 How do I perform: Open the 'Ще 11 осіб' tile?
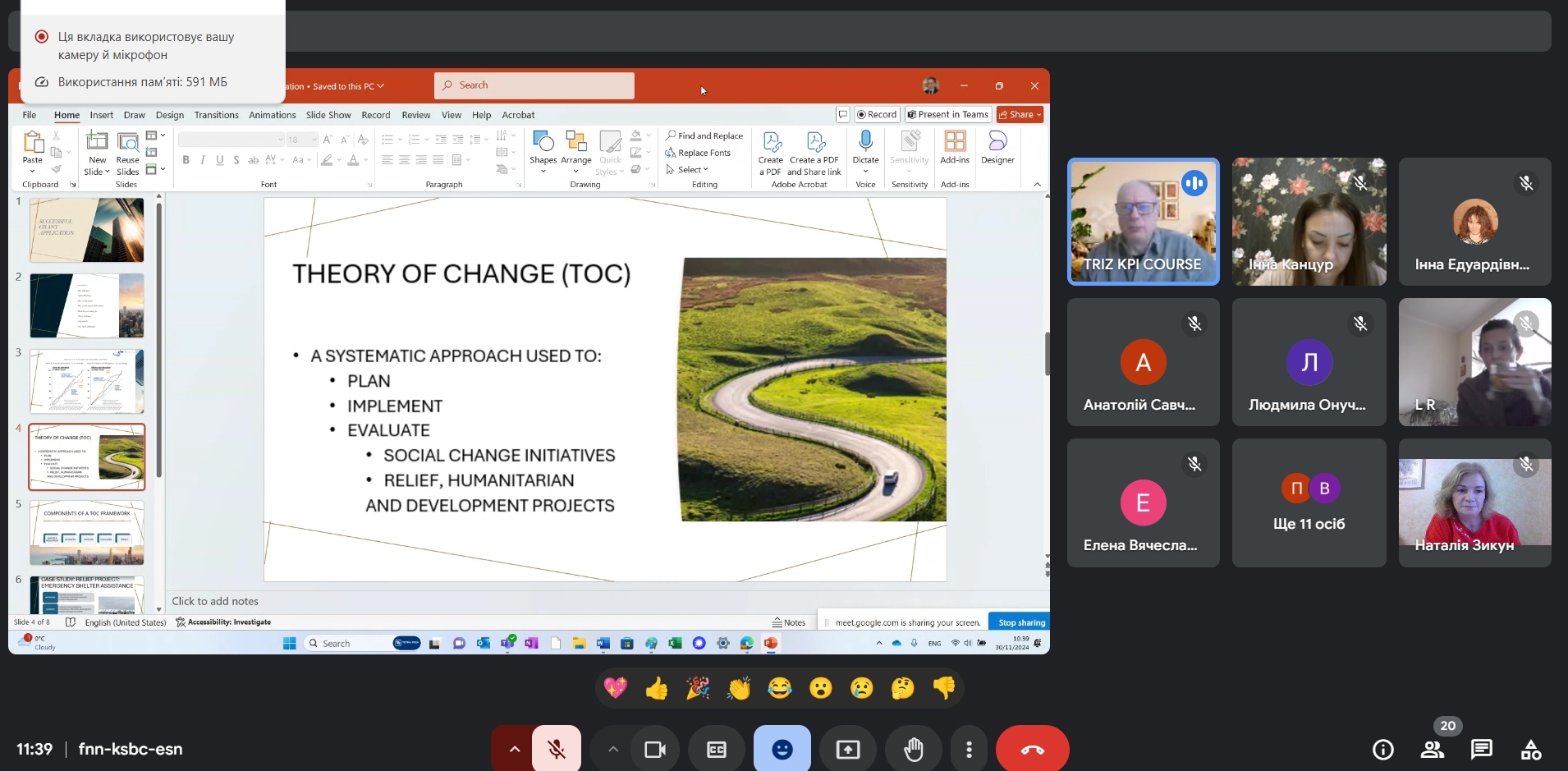[x=1309, y=503]
